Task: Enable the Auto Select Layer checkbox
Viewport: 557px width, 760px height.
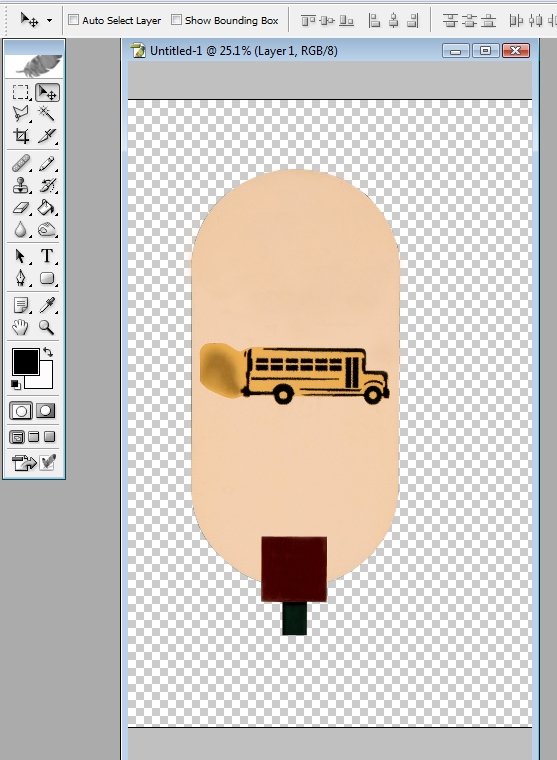Action: tap(73, 20)
